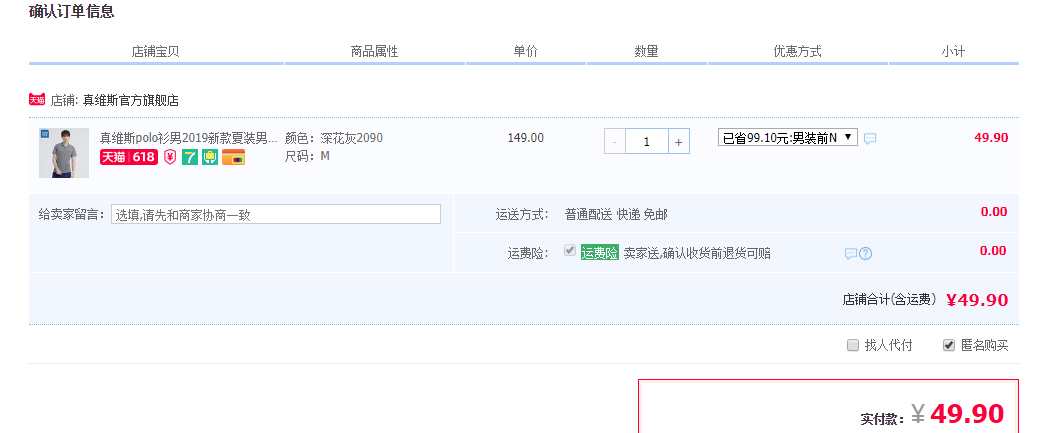The height and width of the screenshot is (433, 1060).
Task: Click the 数量 column header
Action: click(x=646, y=51)
